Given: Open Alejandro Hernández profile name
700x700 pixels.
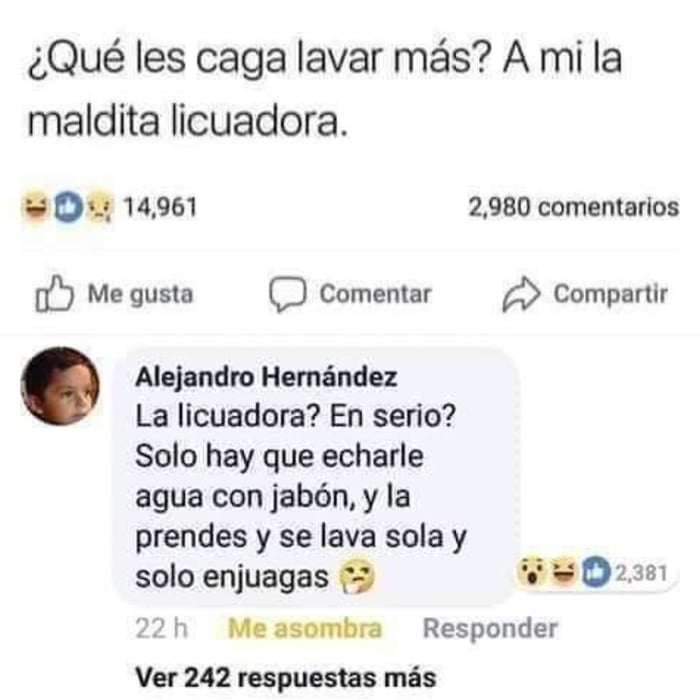Looking at the screenshot, I should click(266, 377).
